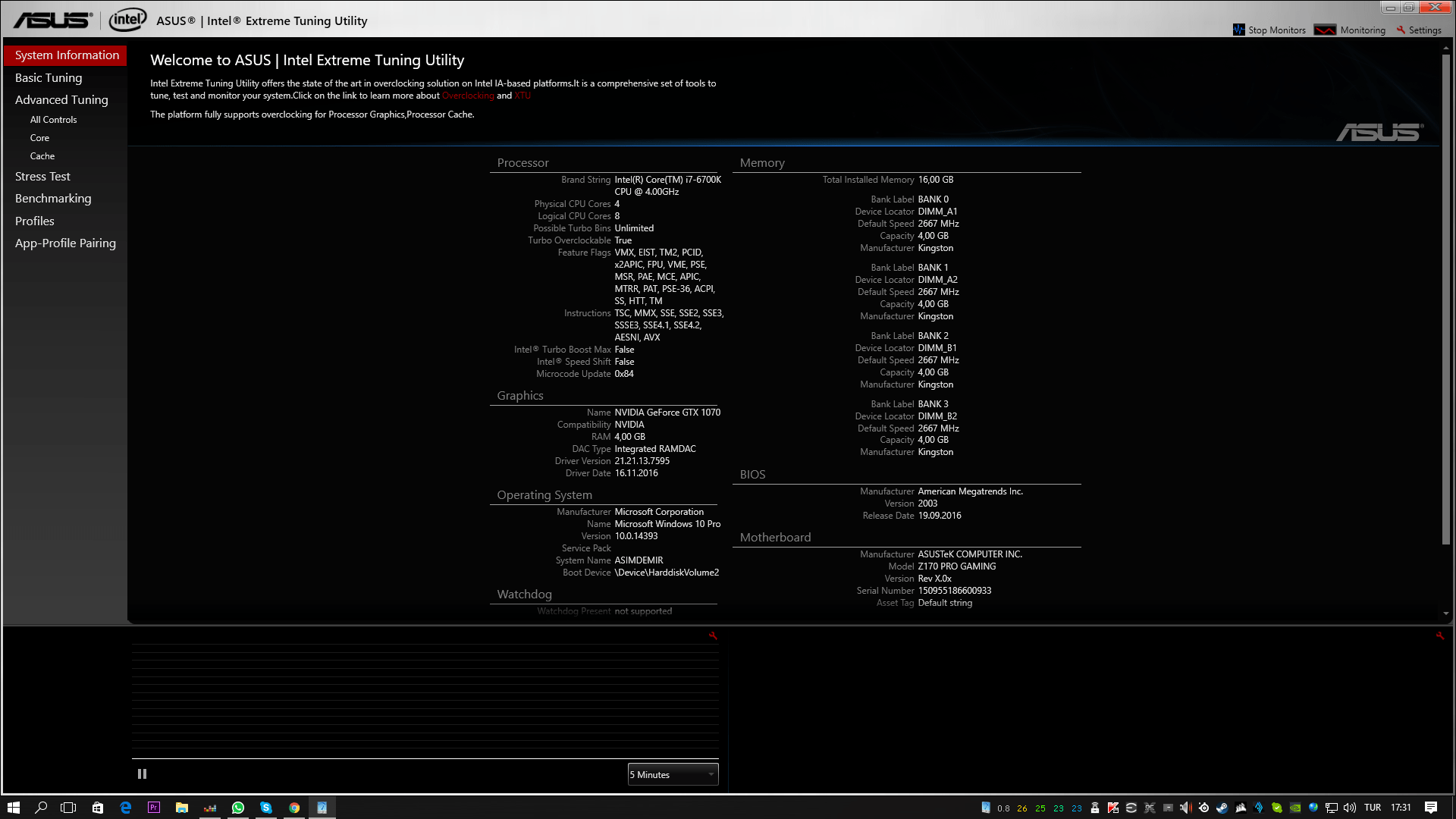Image resolution: width=1456 pixels, height=819 pixels.
Task: Select All Controls under Advanced Tuning
Action: (x=53, y=120)
